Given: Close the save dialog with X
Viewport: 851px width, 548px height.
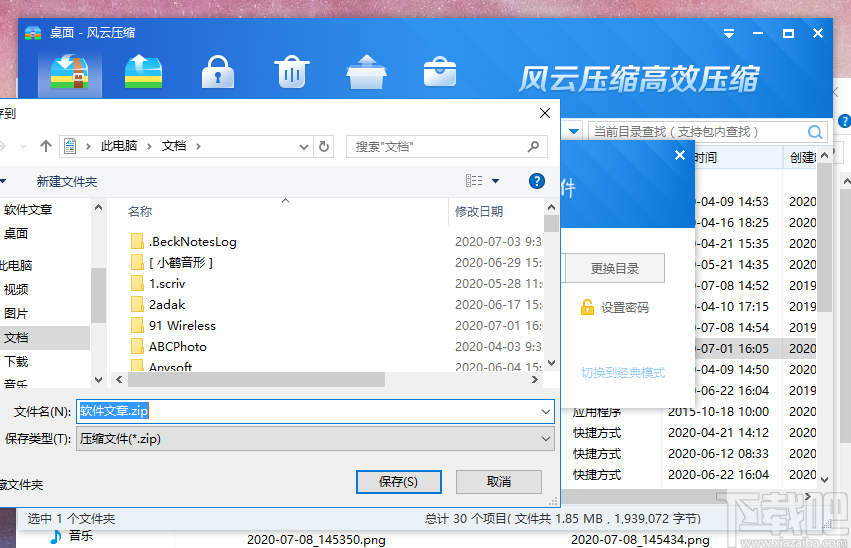Looking at the screenshot, I should tap(545, 113).
